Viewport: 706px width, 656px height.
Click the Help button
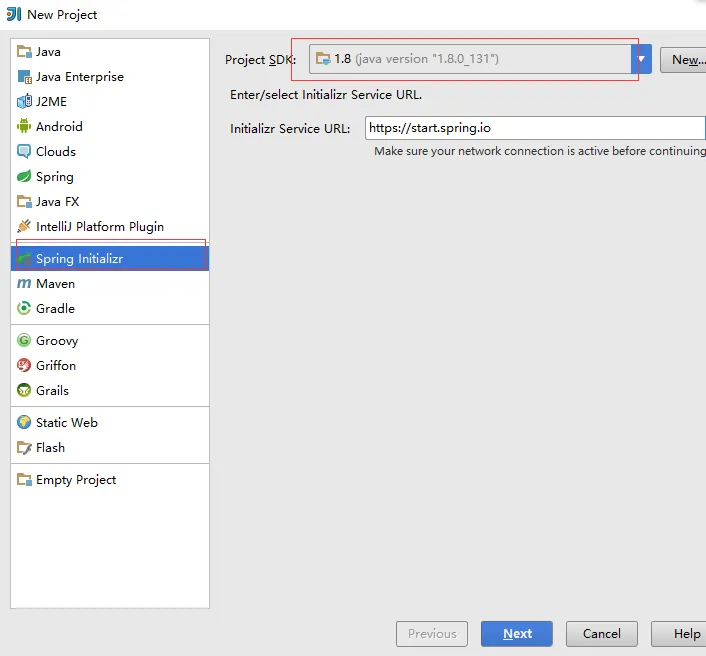coord(680,633)
